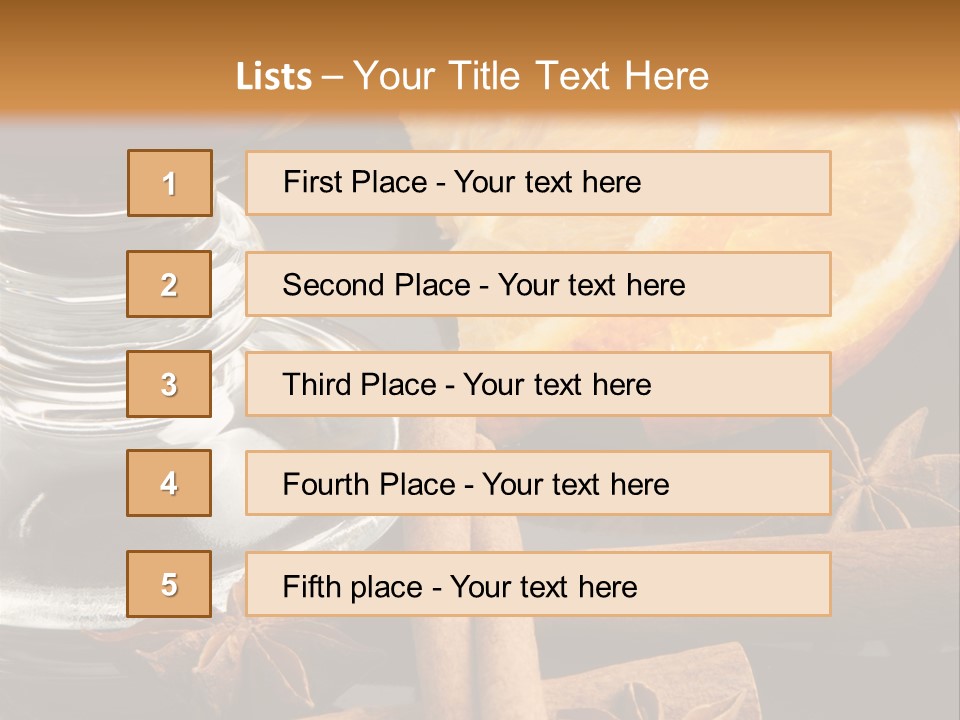960x720 pixels.
Task: Click the words 'Second Place' in row two
Action: (377, 285)
